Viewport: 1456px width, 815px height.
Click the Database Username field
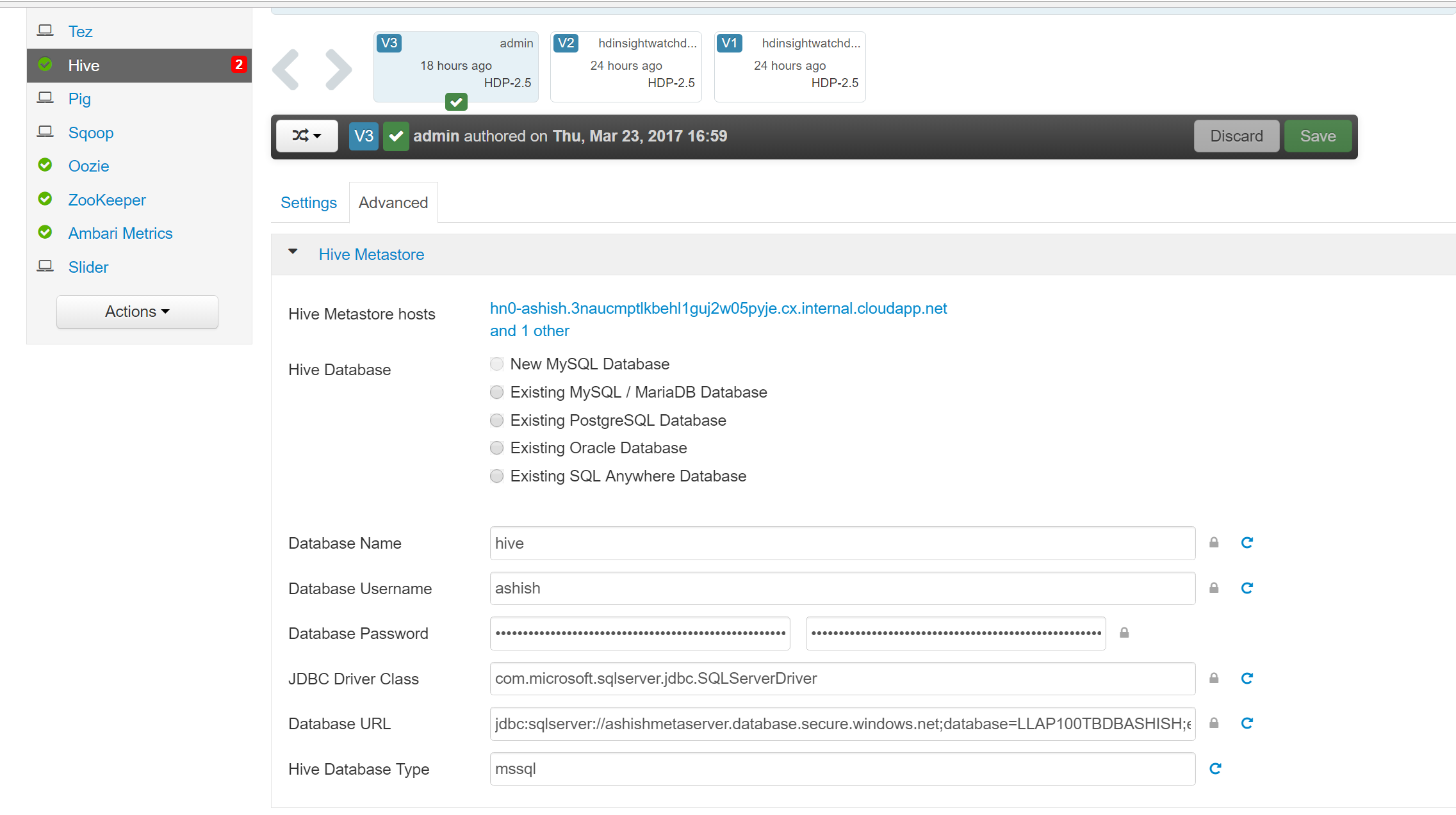[x=842, y=588]
